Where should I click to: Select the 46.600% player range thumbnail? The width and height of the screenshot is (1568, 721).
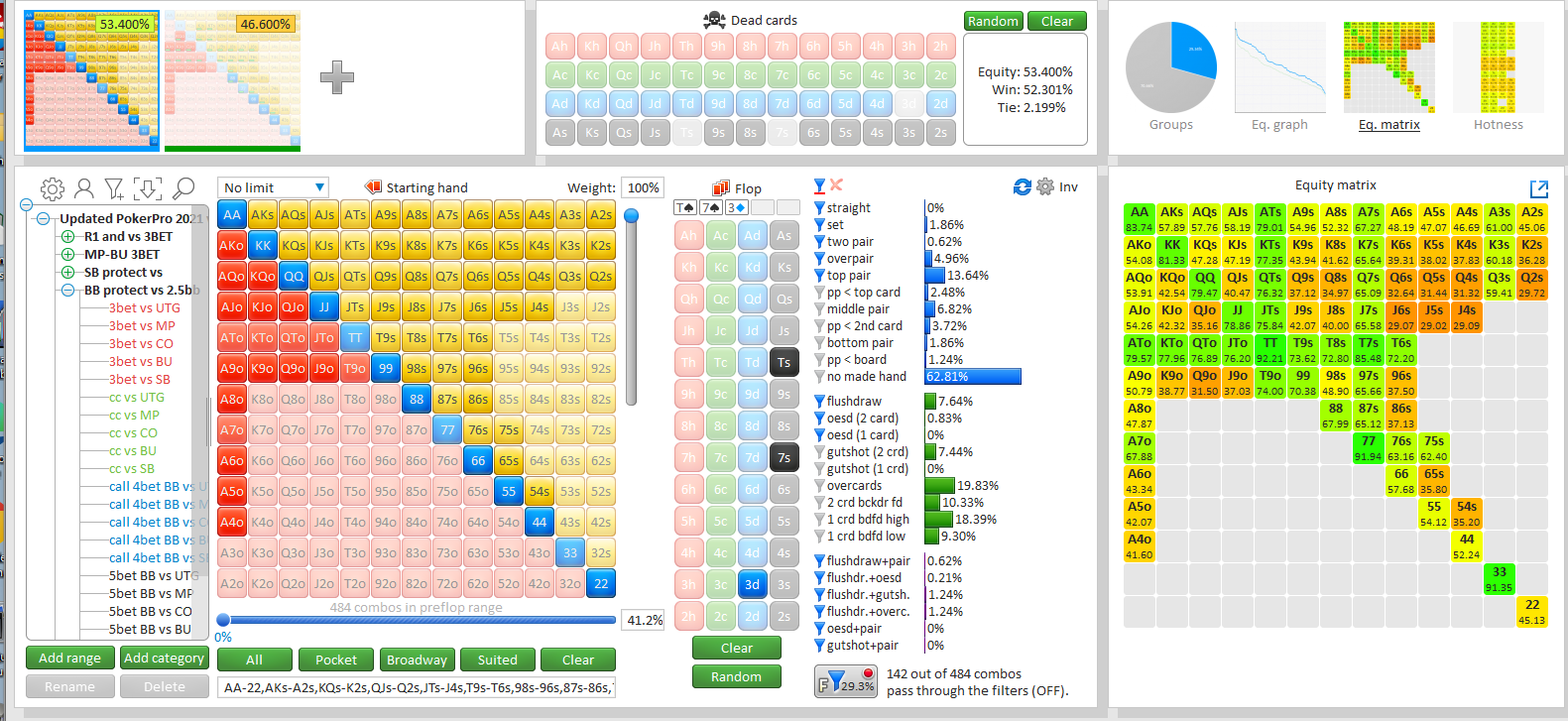(x=232, y=81)
